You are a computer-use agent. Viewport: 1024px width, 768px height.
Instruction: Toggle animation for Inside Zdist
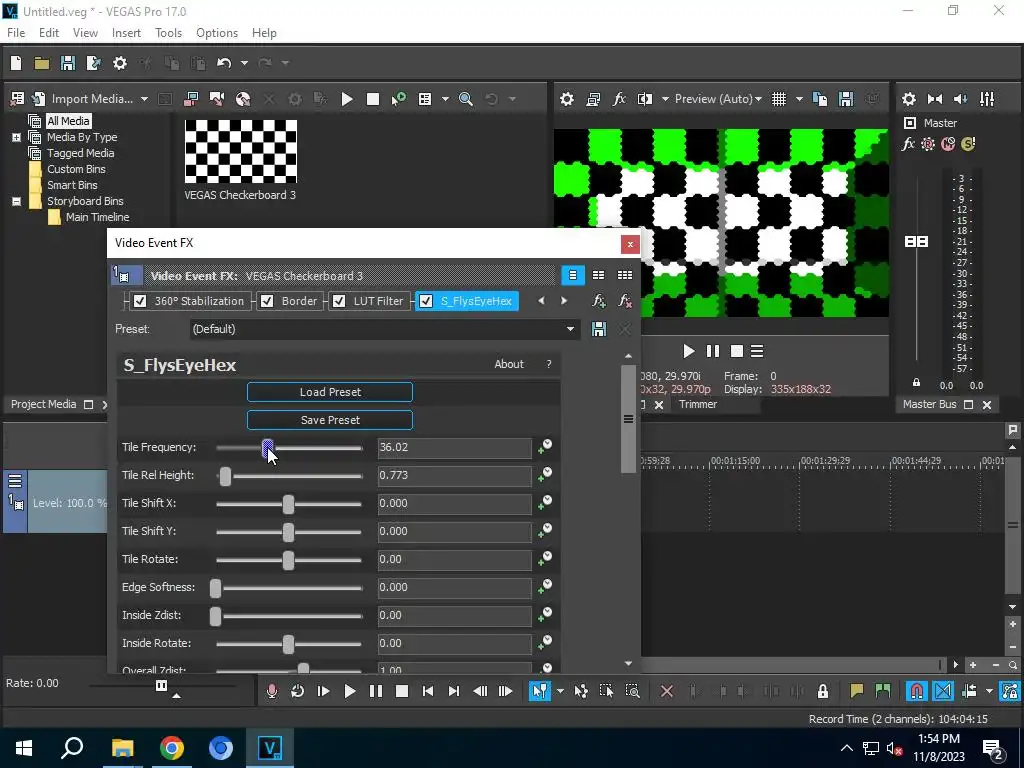pyautogui.click(x=545, y=615)
